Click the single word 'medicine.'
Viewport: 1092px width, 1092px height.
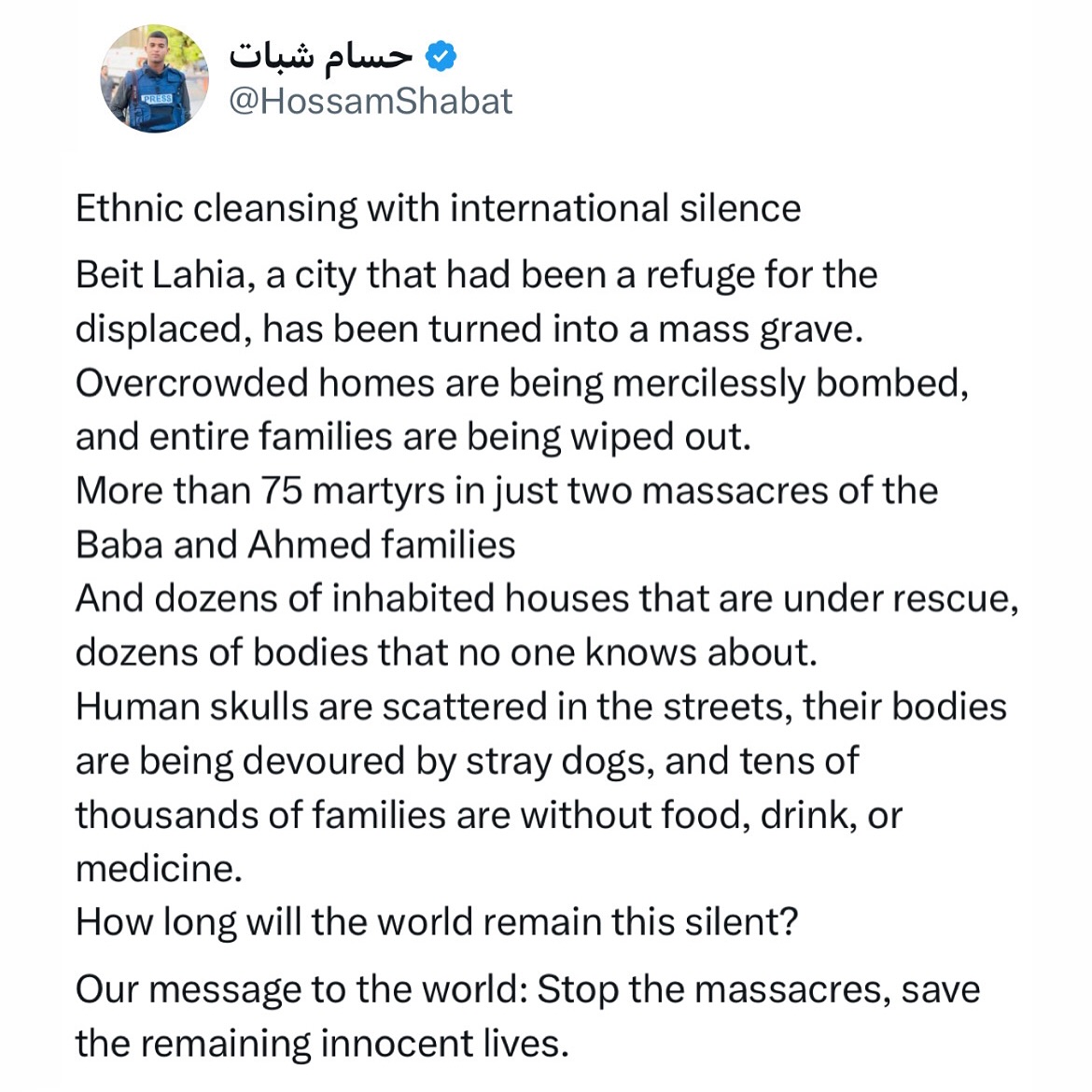click(x=159, y=869)
